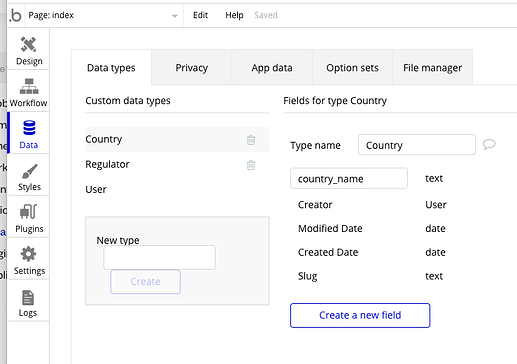Screen dimensions: 517x364
Task: Click into the Type name field
Action: click(417, 145)
